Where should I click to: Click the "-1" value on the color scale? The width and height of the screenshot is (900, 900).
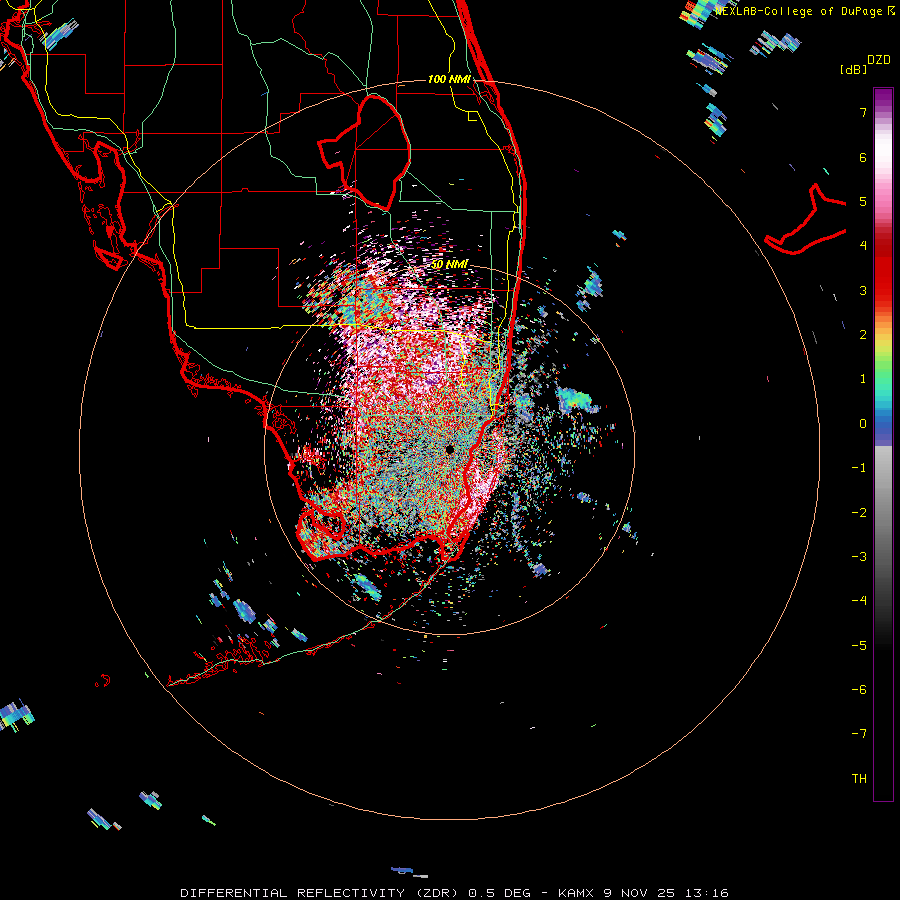859,468
